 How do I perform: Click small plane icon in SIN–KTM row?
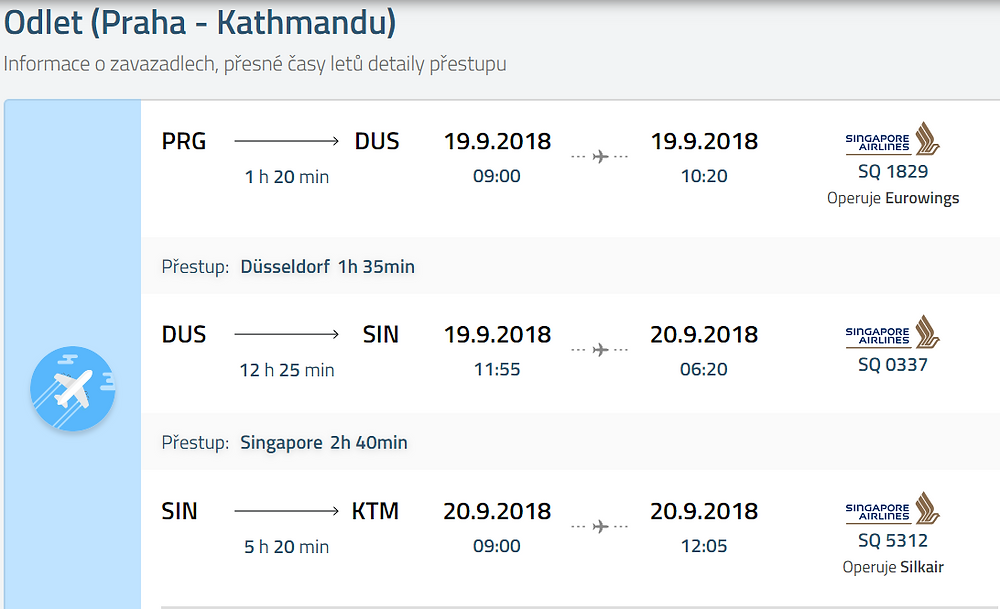tap(599, 526)
